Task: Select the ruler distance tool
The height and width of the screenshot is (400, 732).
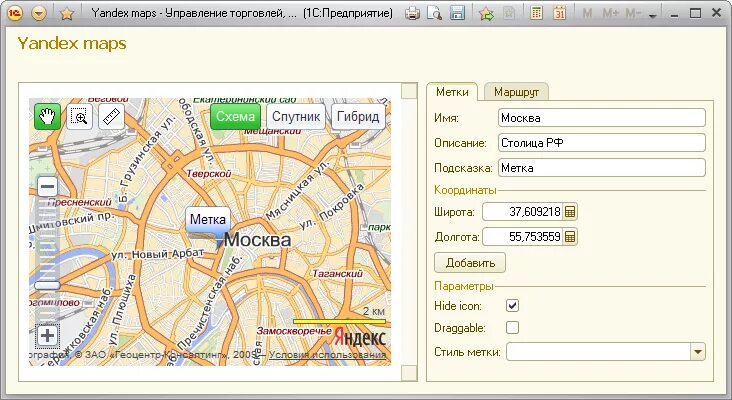Action: (x=112, y=117)
